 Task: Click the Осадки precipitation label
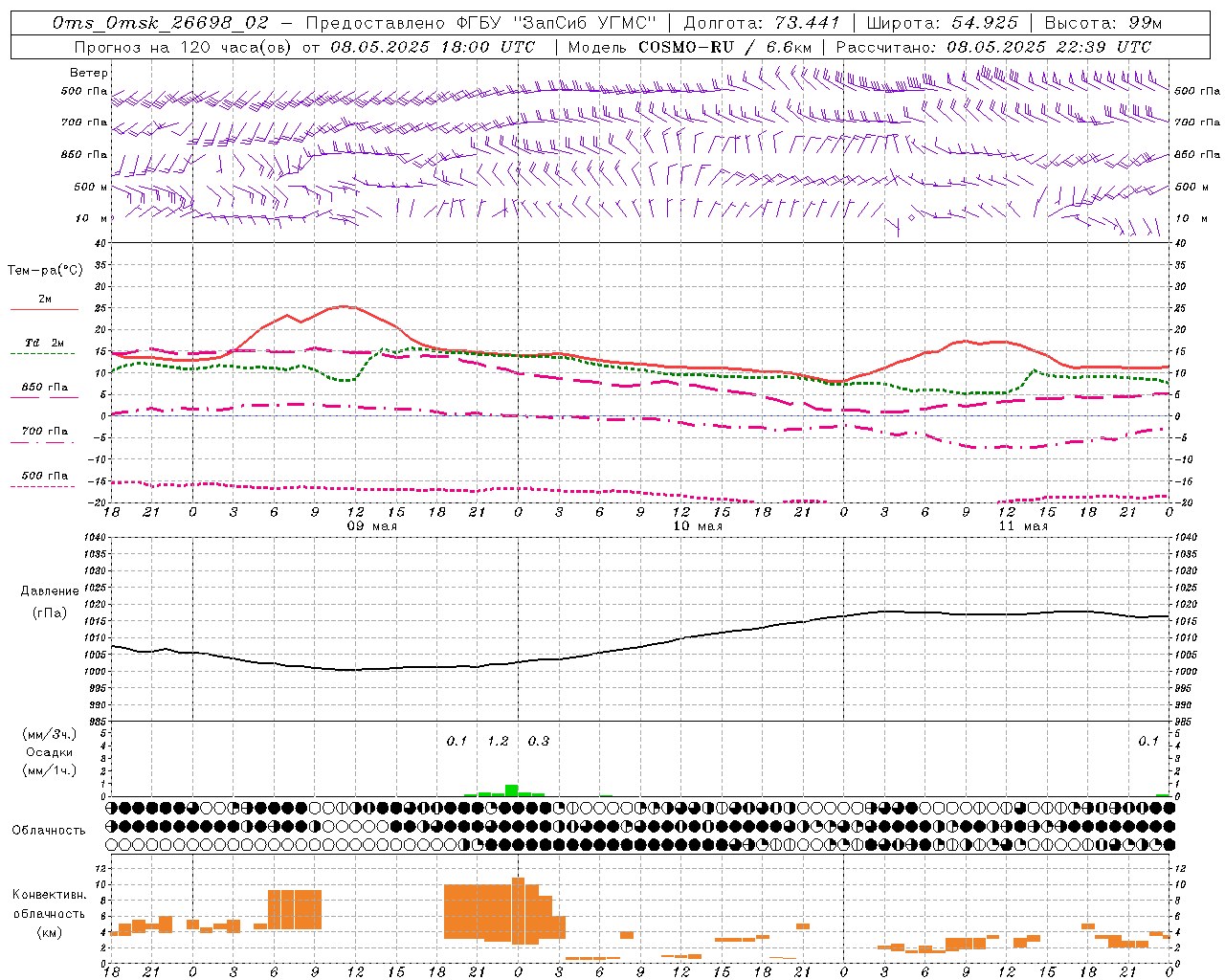click(49, 752)
